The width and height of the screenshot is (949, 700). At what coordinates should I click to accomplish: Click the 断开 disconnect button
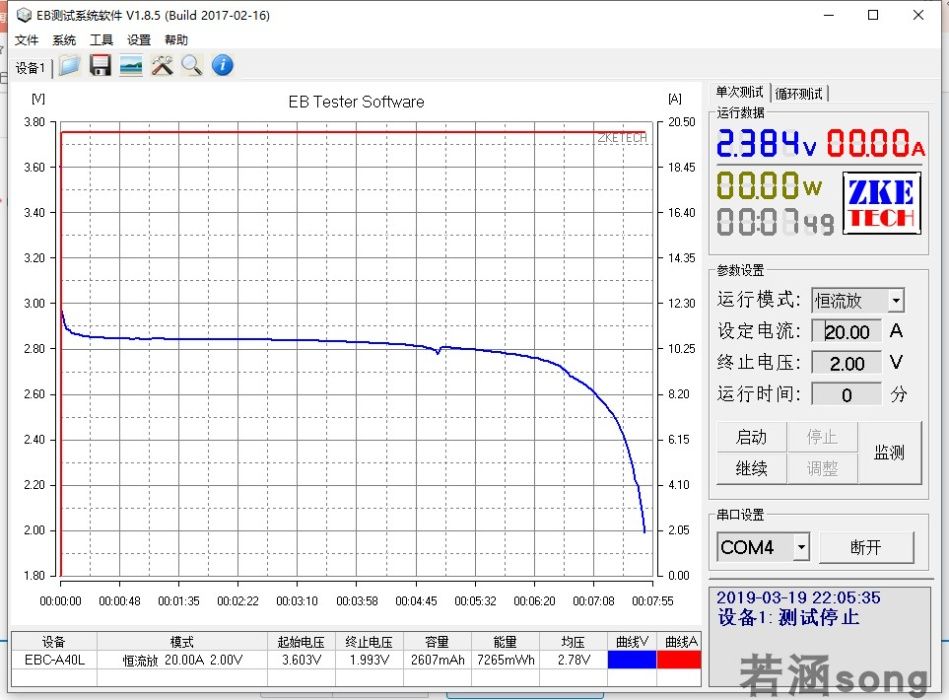866,547
